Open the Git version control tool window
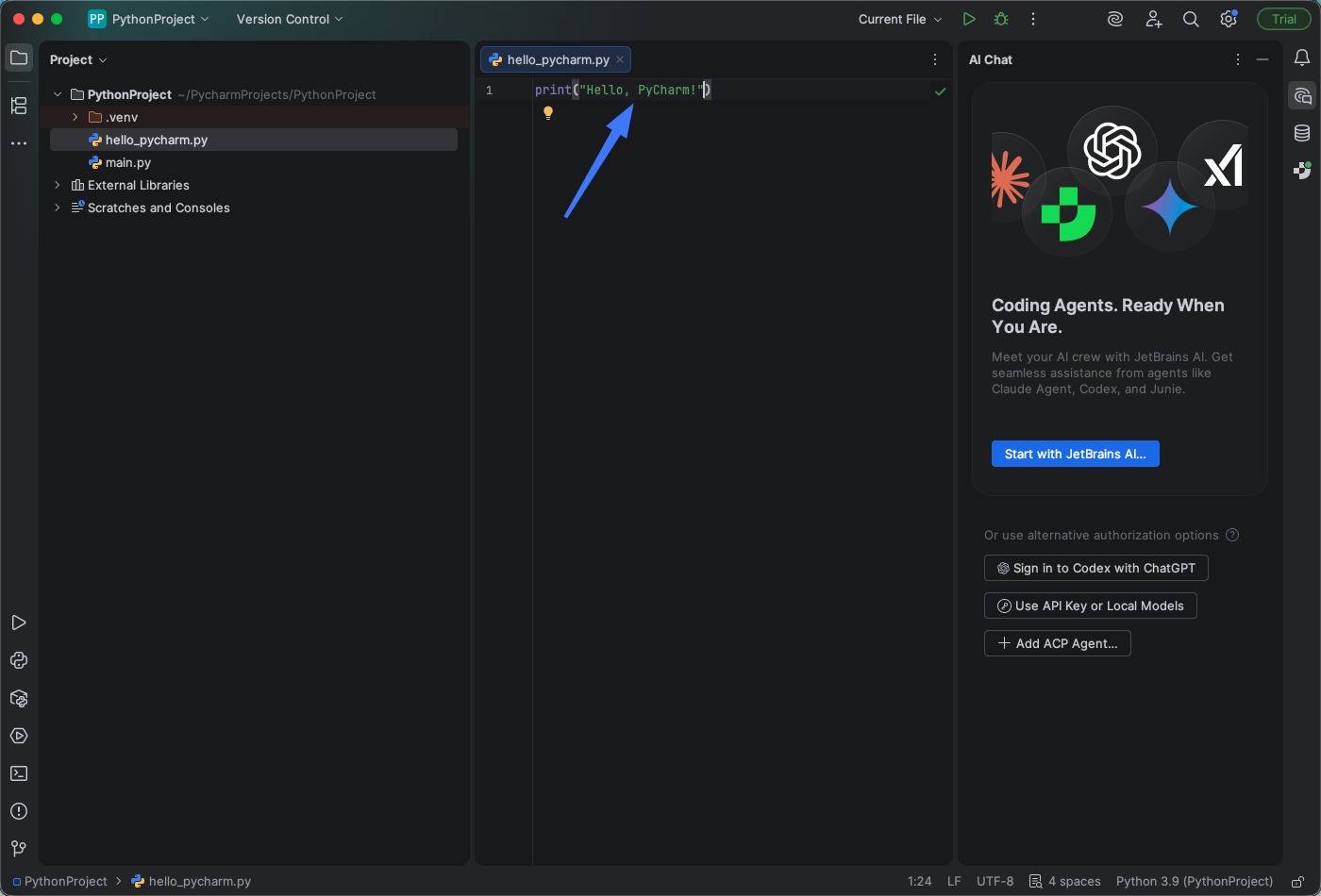1321x896 pixels. 19,849
